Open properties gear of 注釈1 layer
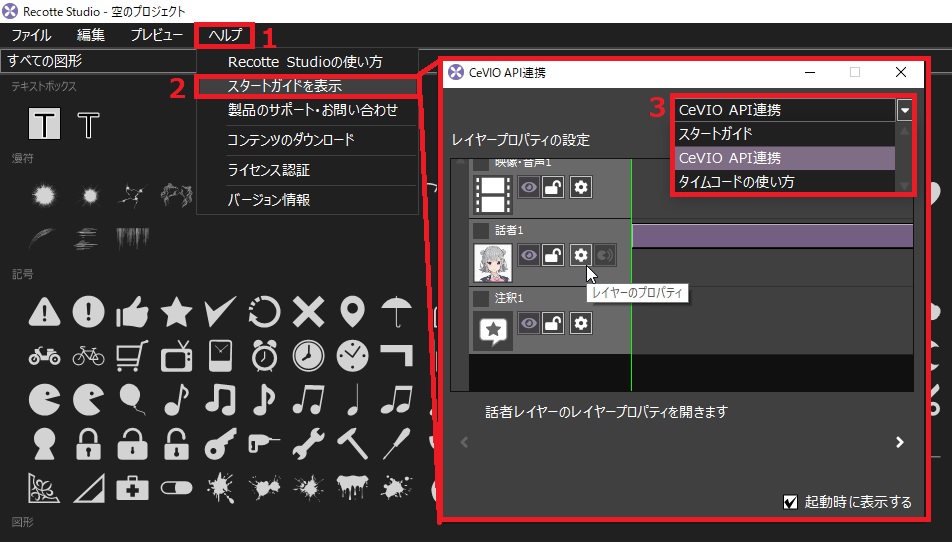The width and height of the screenshot is (952, 542). 580,324
